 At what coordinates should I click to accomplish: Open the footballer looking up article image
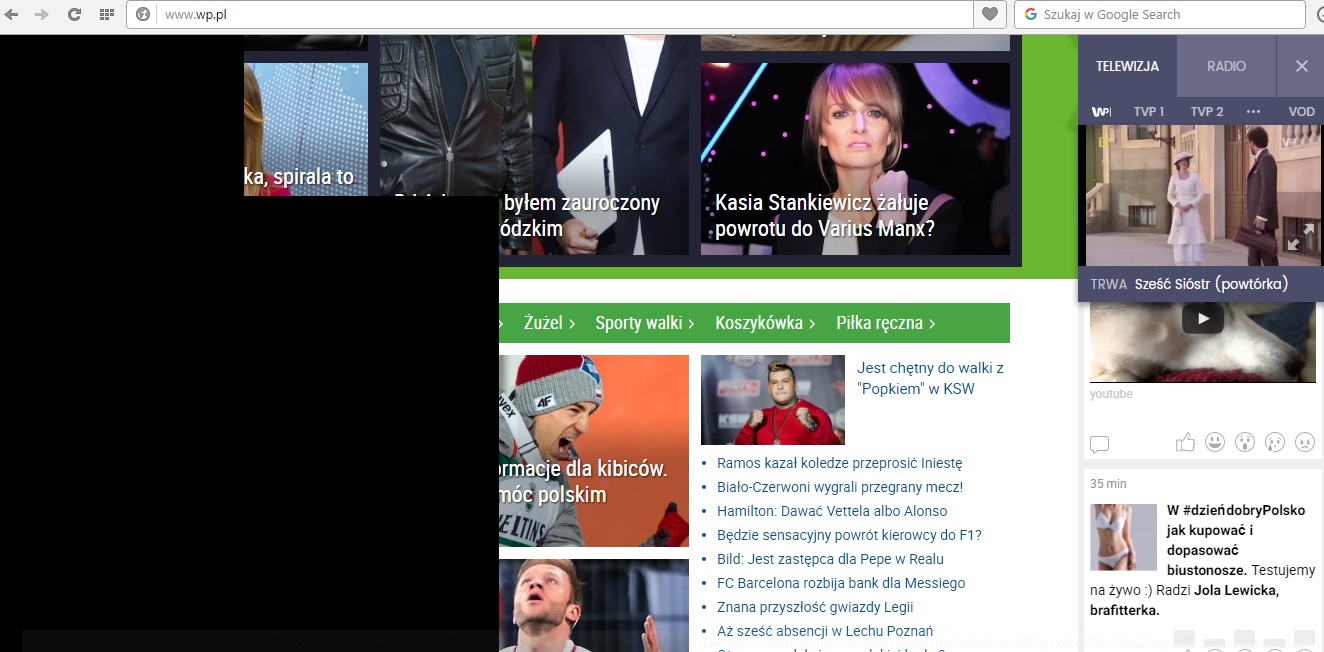pos(594,605)
